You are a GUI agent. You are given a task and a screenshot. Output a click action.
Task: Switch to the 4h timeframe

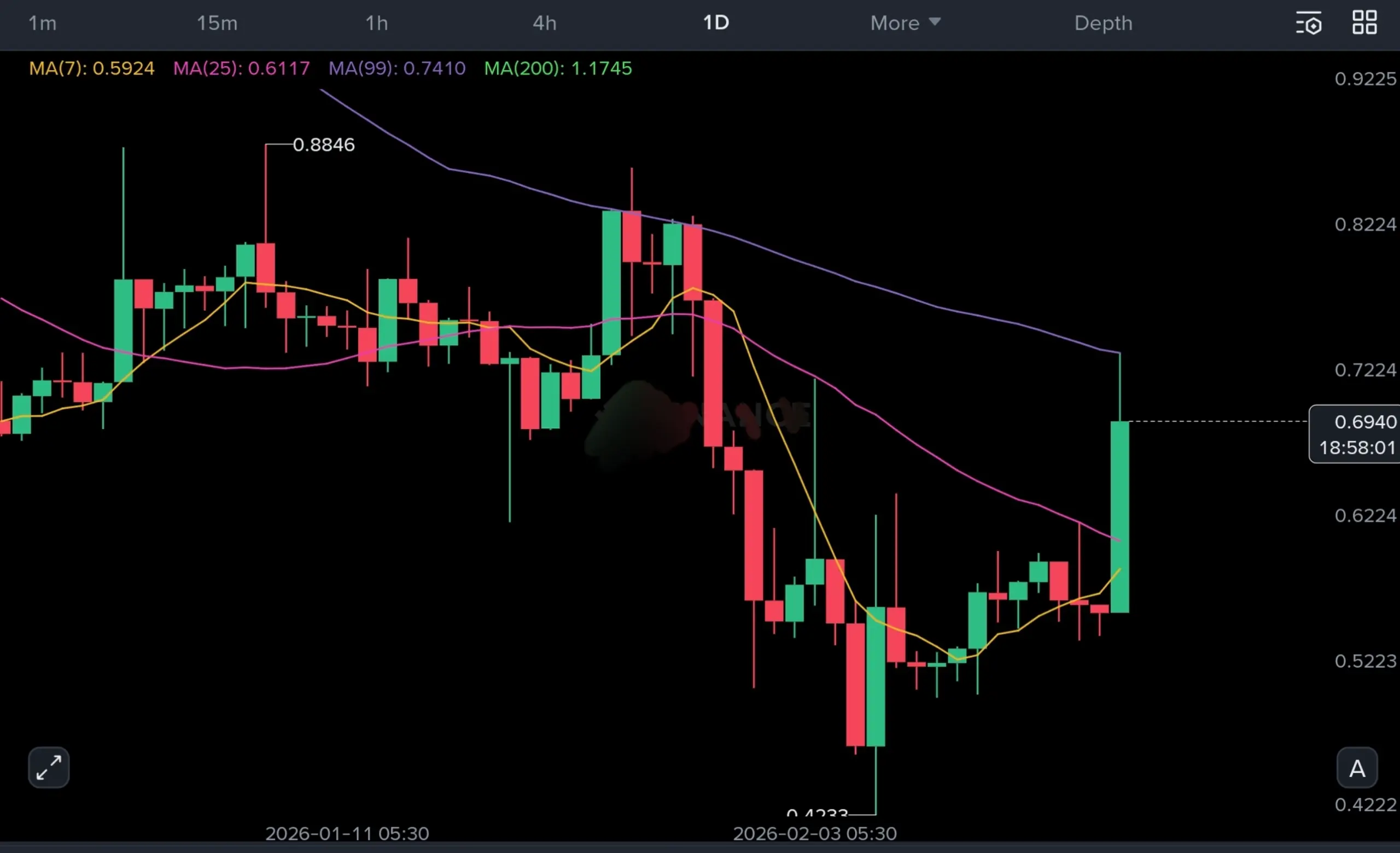click(x=544, y=24)
